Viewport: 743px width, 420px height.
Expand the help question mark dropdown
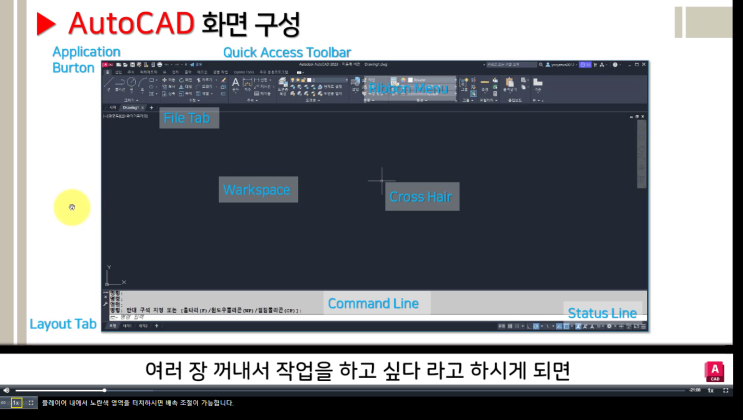point(616,64)
